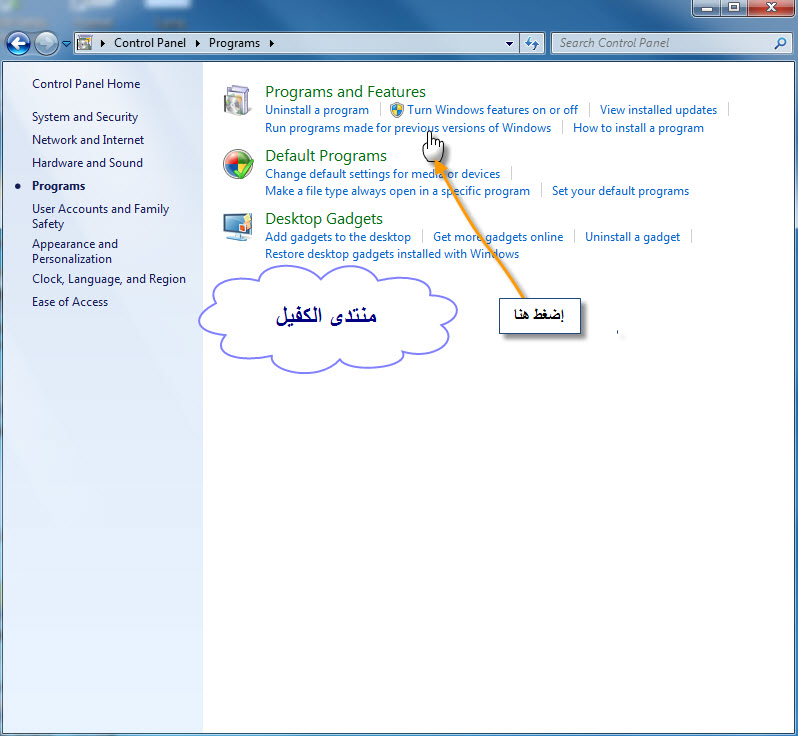798x736 pixels.
Task: Open View installed updates link
Action: [658, 110]
